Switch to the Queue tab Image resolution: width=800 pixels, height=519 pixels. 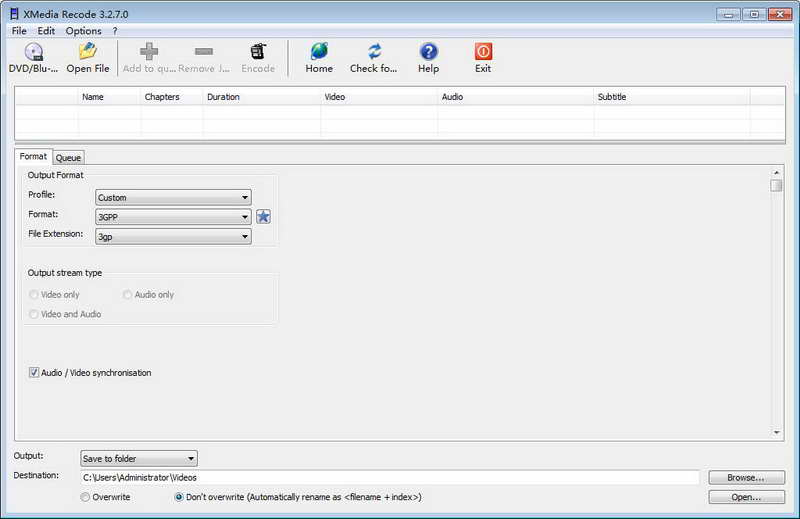(x=68, y=158)
